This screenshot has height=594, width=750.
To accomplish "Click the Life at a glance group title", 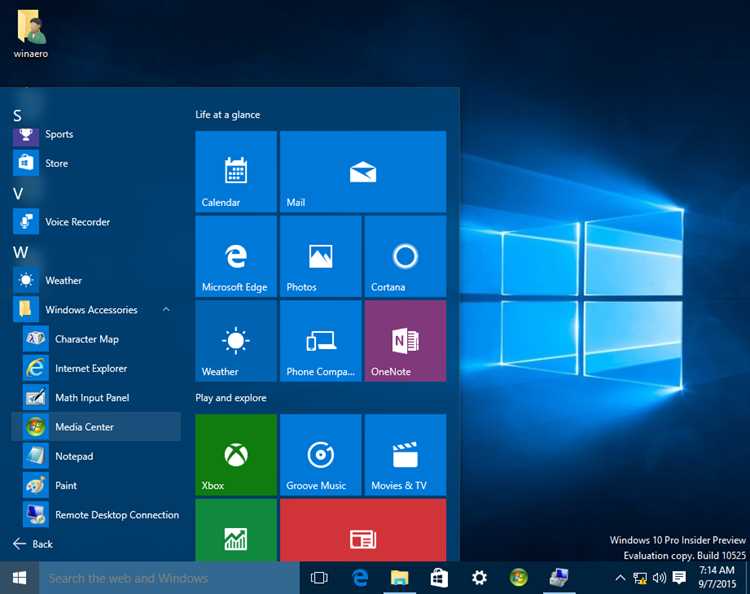I will tap(228, 115).
